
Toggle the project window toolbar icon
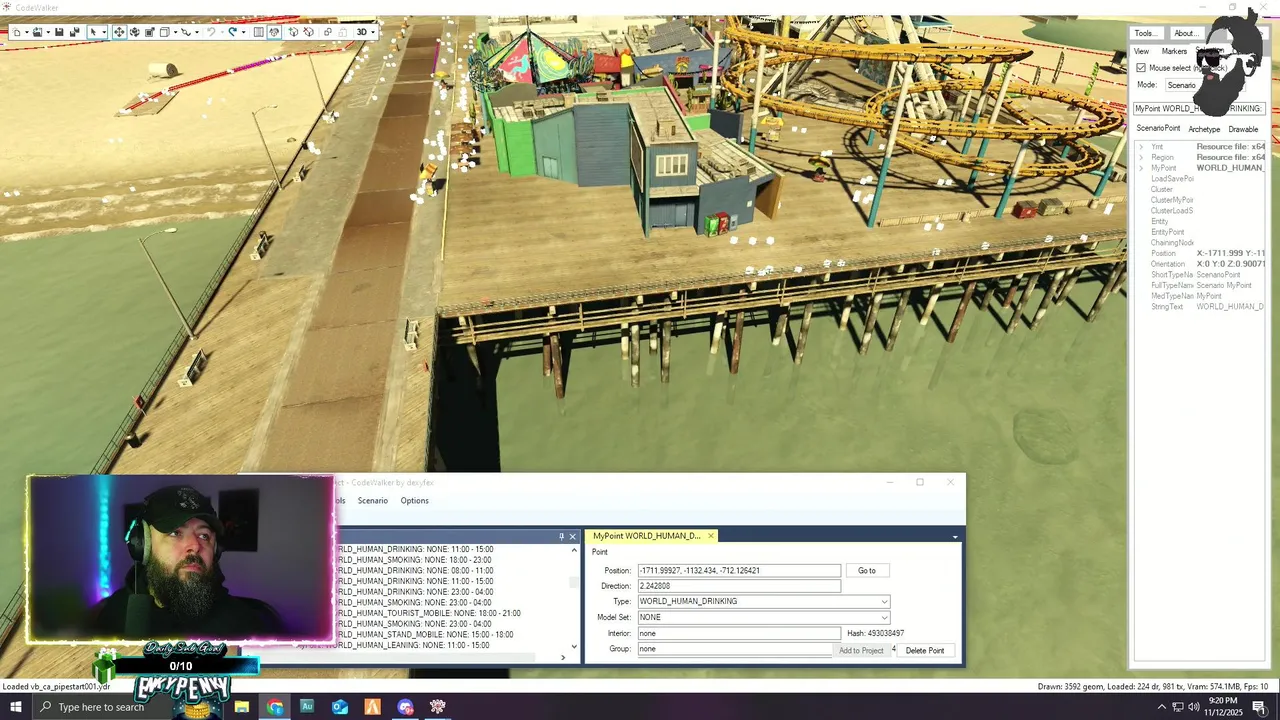274,32
